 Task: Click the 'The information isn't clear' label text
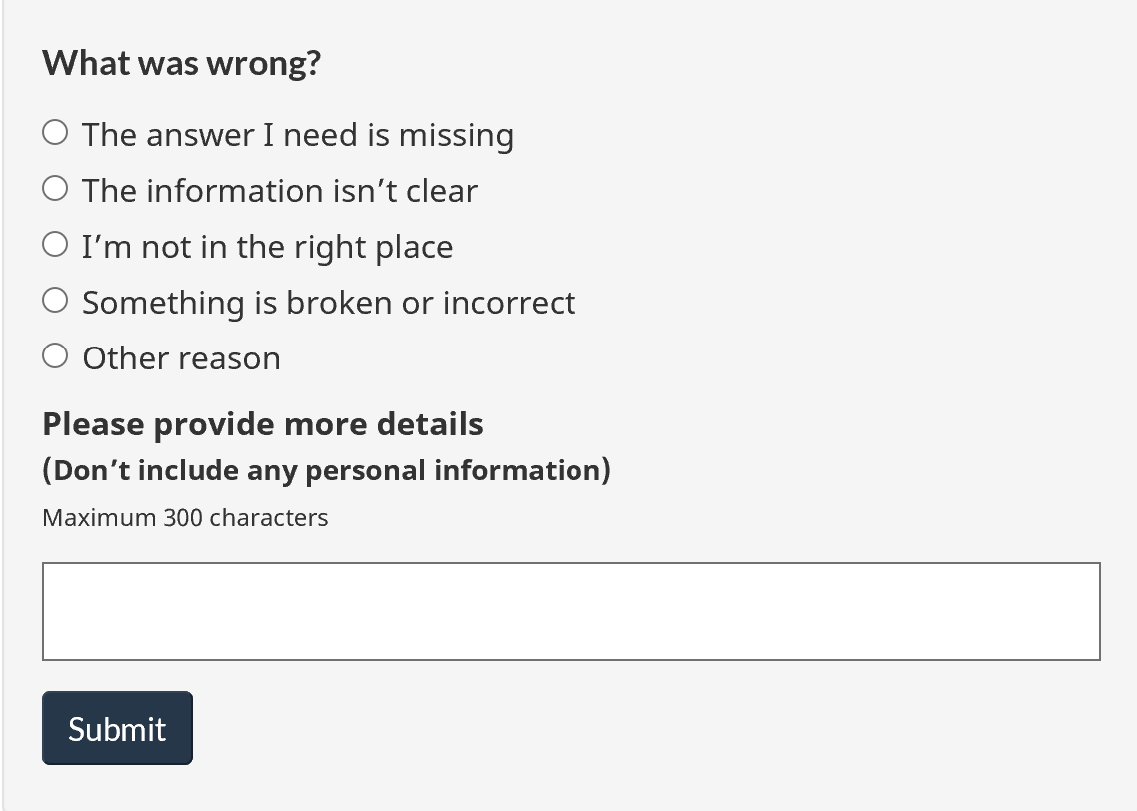coord(279,191)
